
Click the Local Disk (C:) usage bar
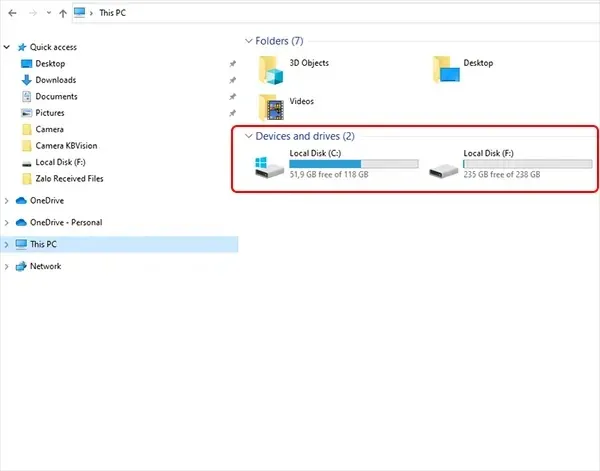pyautogui.click(x=353, y=163)
